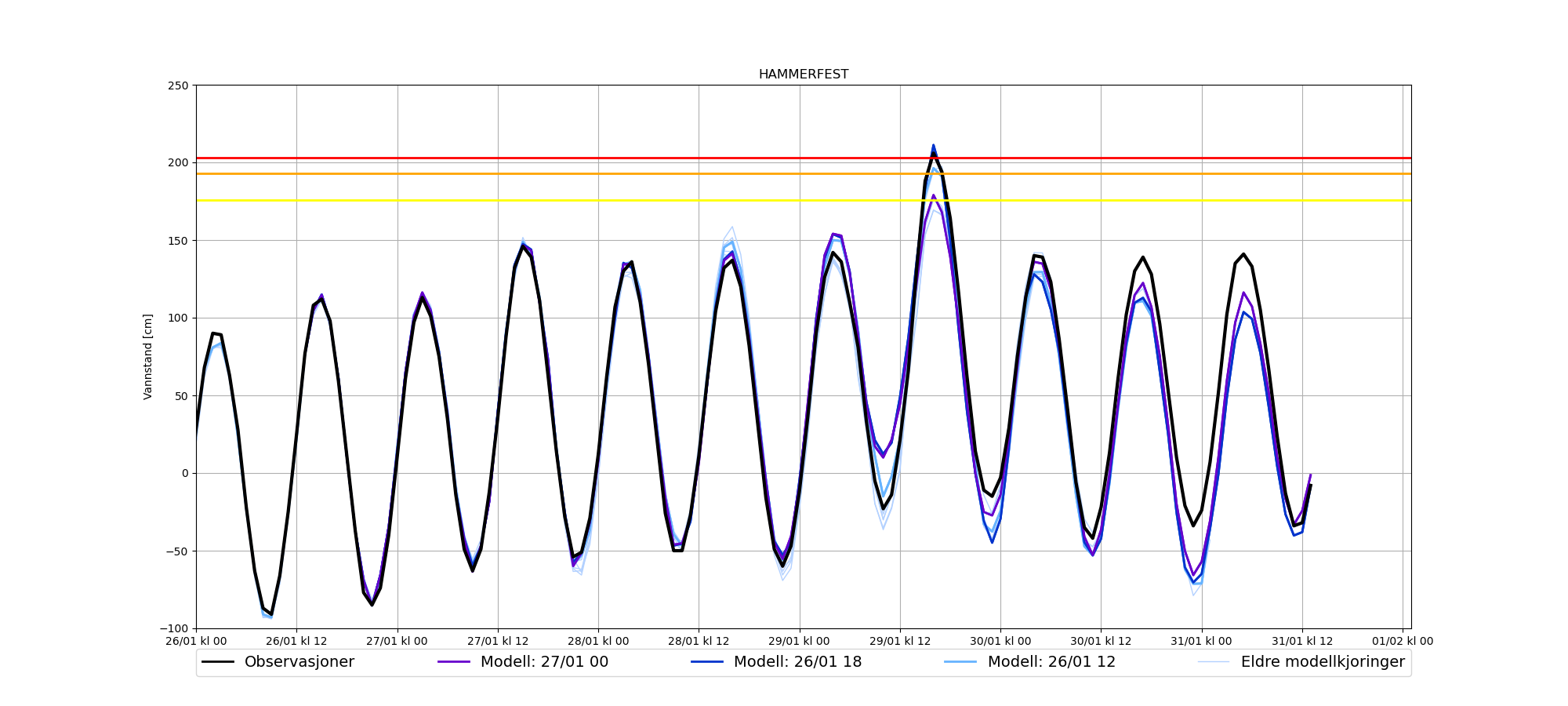Click the yellow threshold line near 176 cm
The height and width of the screenshot is (706, 1568).
[x=804, y=201]
